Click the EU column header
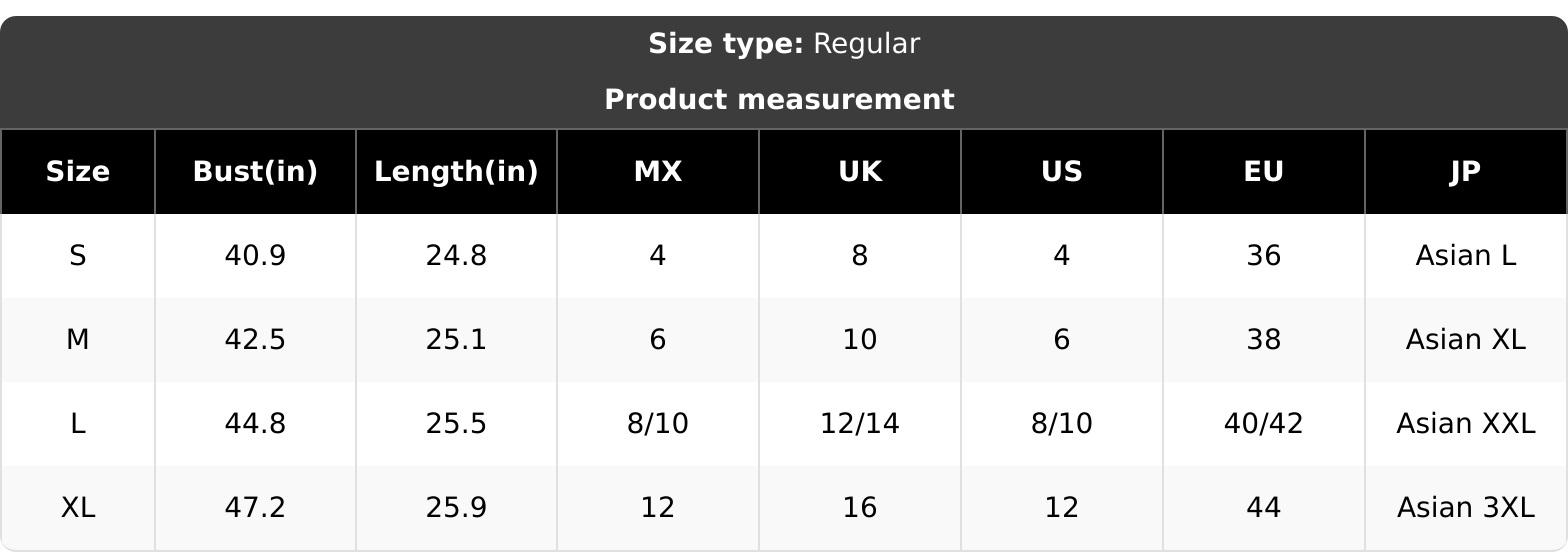The height and width of the screenshot is (552, 1568). pos(1264,172)
